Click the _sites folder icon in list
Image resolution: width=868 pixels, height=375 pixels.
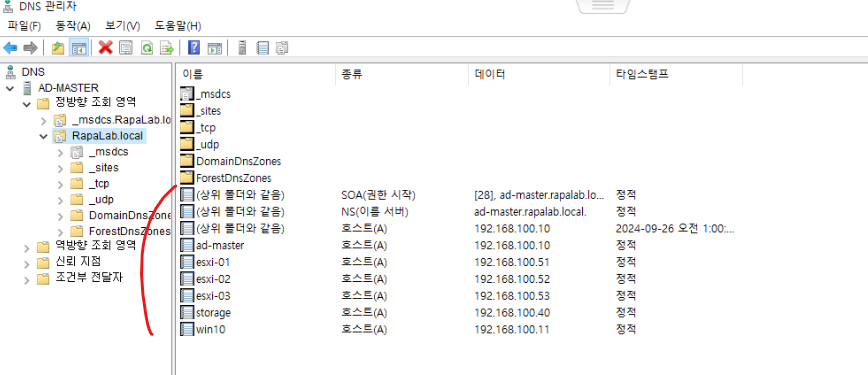pyautogui.click(x=188, y=111)
